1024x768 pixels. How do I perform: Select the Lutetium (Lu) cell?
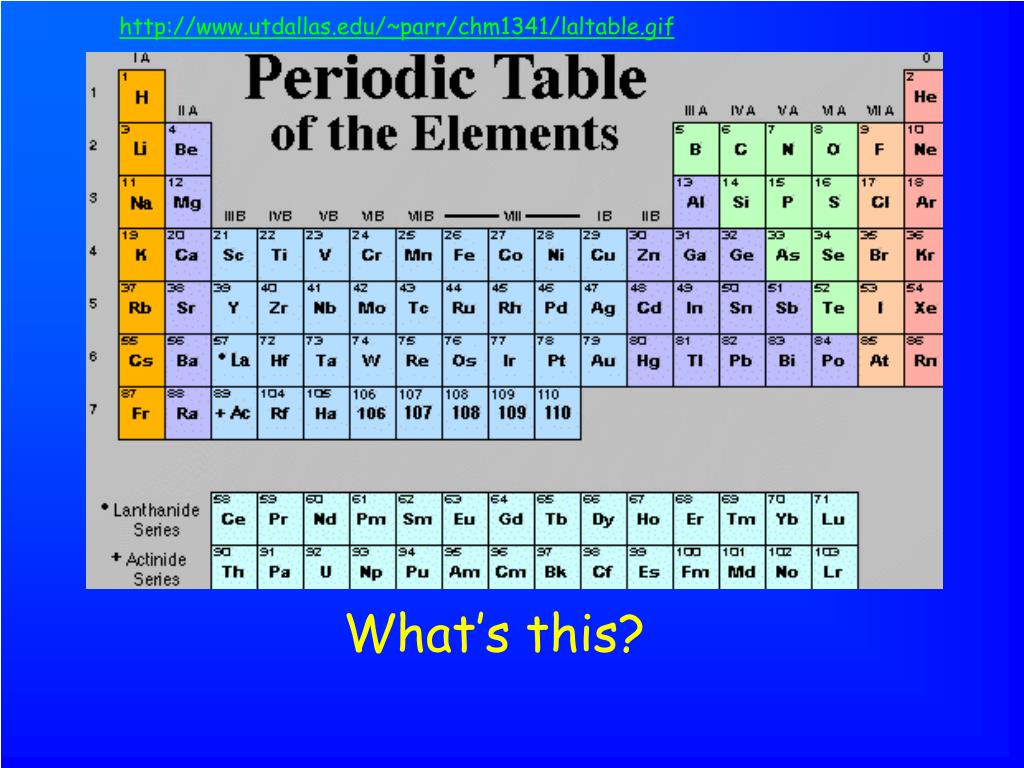pos(835,519)
